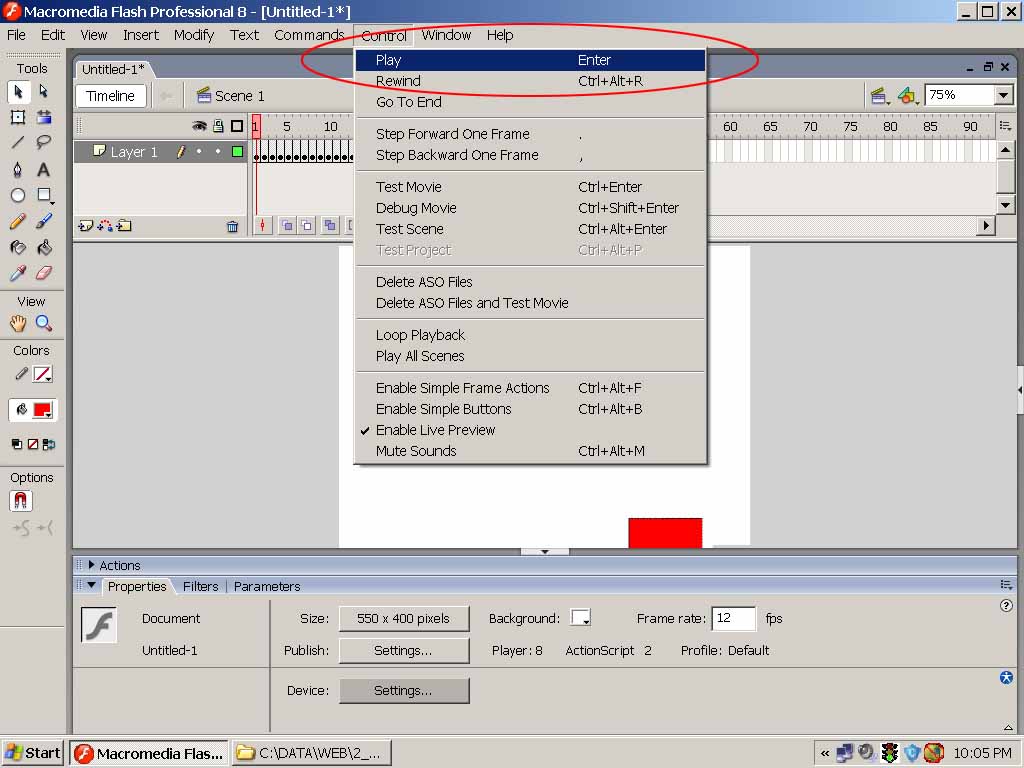
Task: Select the Free Transform tool
Action: (x=18, y=117)
